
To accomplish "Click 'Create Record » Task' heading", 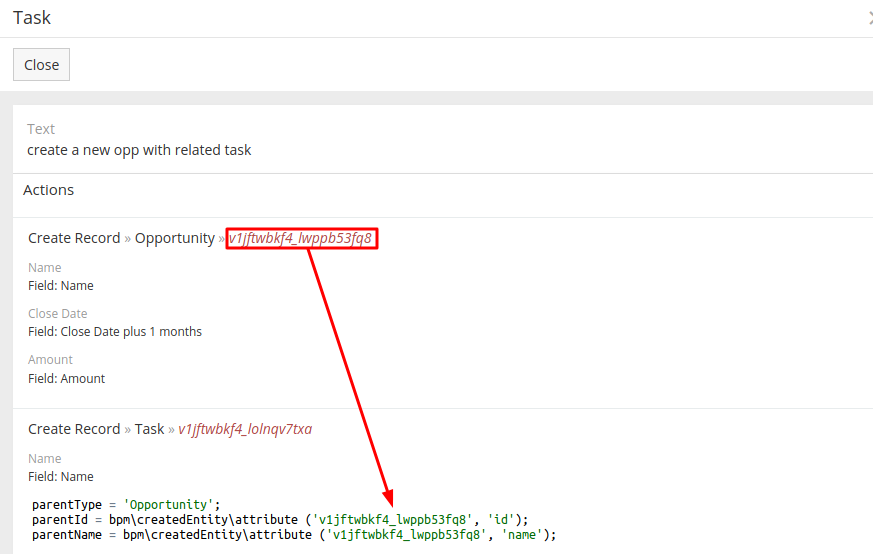I will (x=95, y=429).
